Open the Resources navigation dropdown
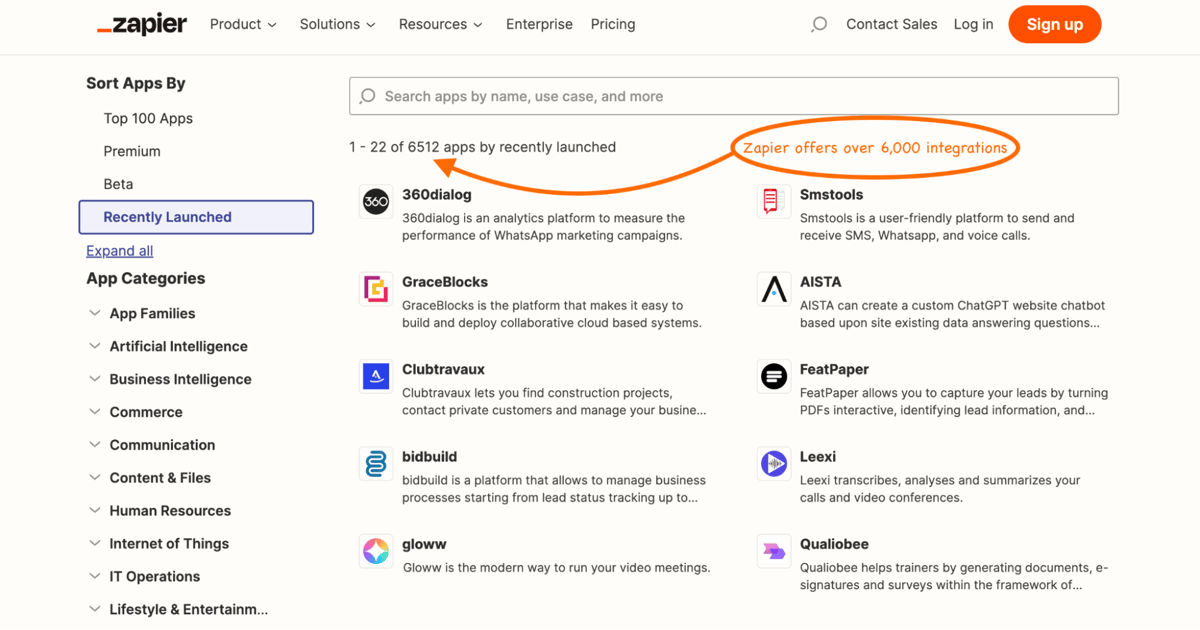1200x630 pixels. (440, 24)
